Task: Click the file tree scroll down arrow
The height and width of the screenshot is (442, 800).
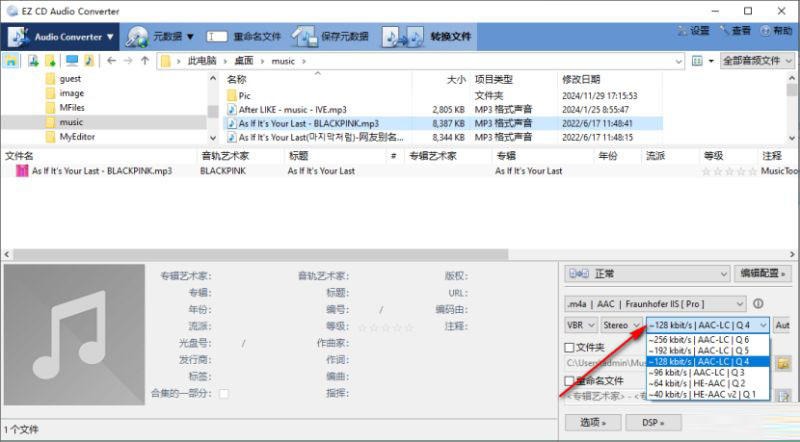Action: click(213, 138)
